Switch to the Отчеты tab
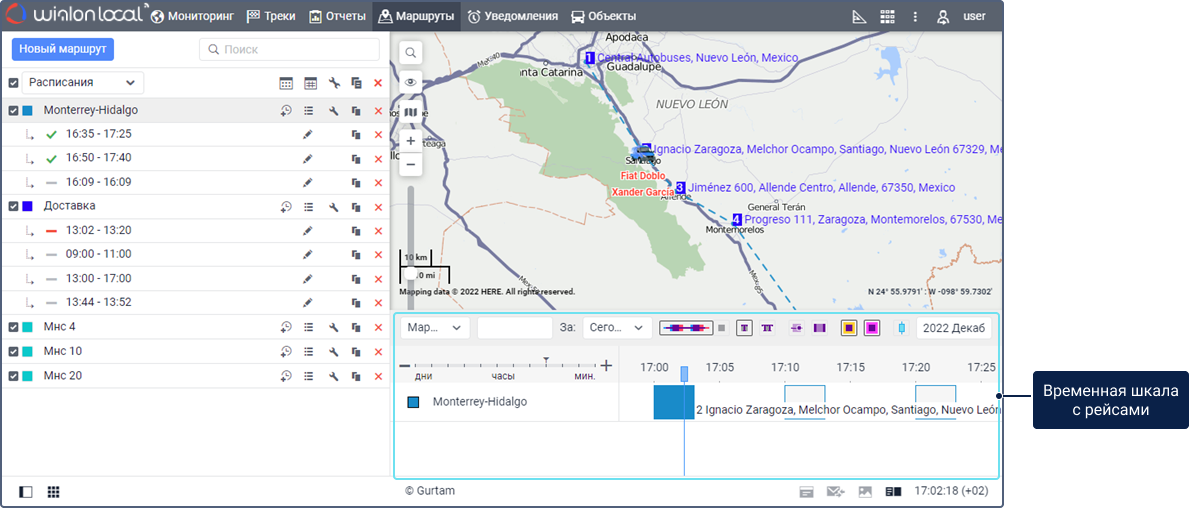 pos(337,16)
